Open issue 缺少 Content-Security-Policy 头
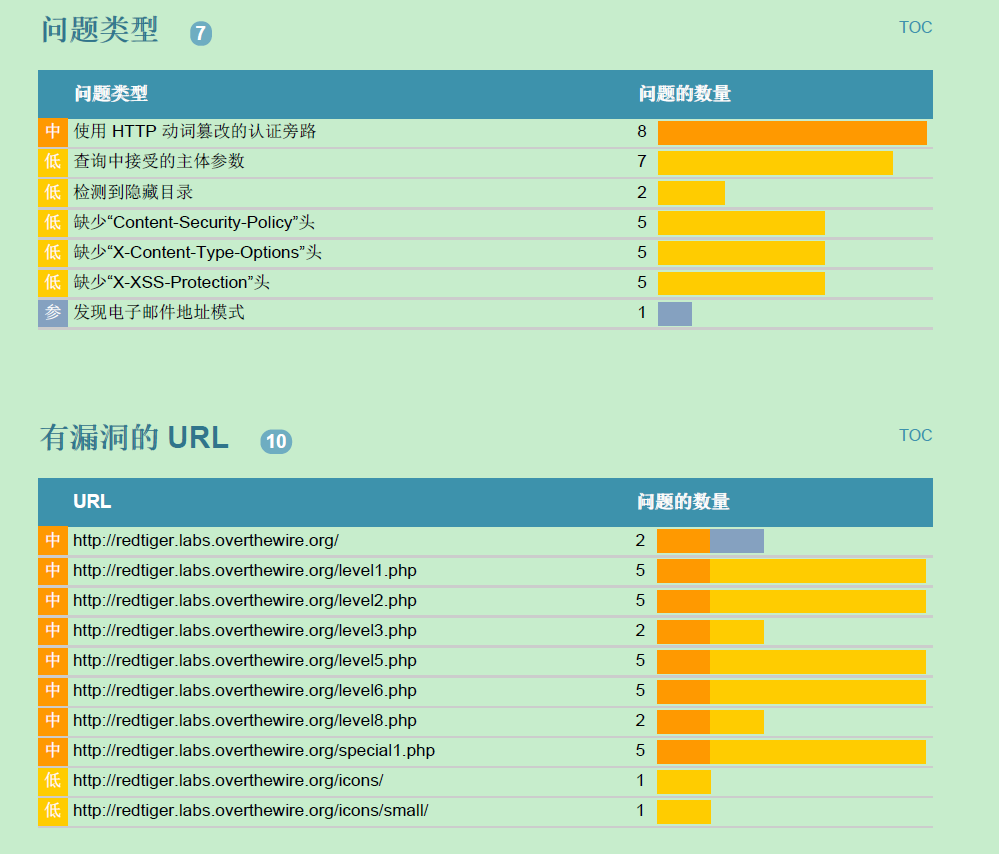This screenshot has width=999, height=854. (x=194, y=222)
